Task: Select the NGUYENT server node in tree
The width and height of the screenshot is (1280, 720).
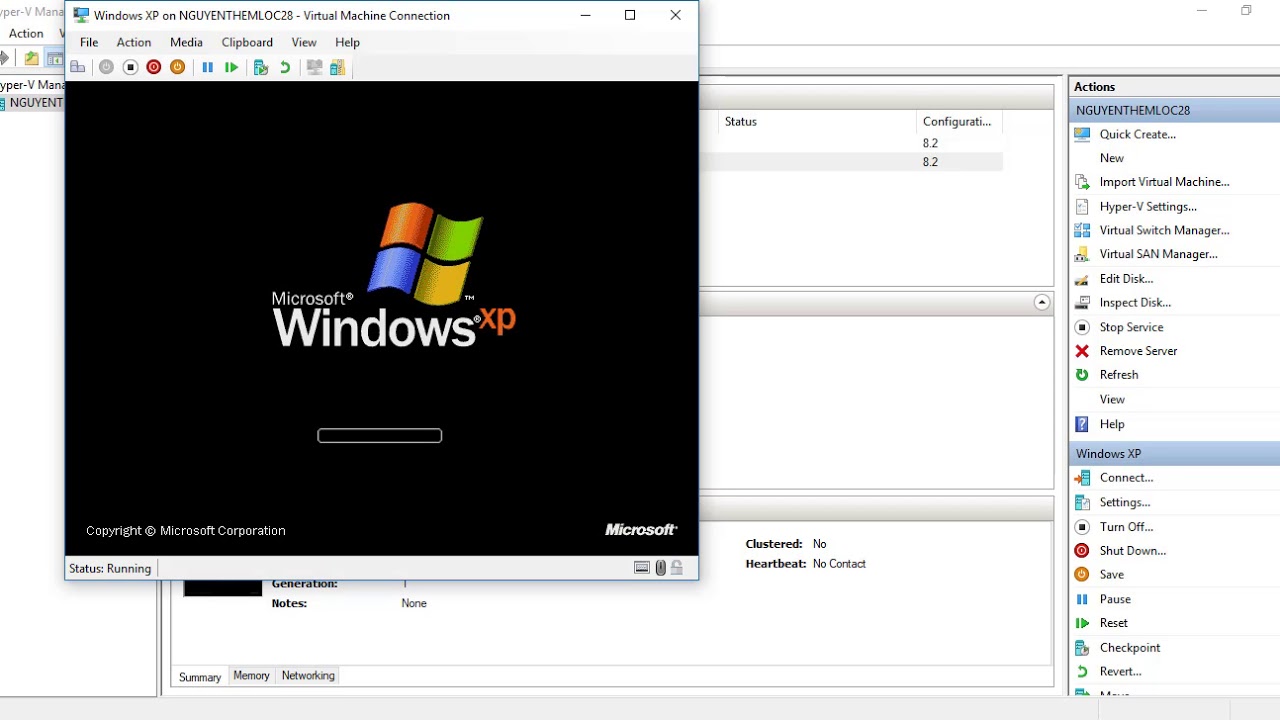Action: coord(32,103)
